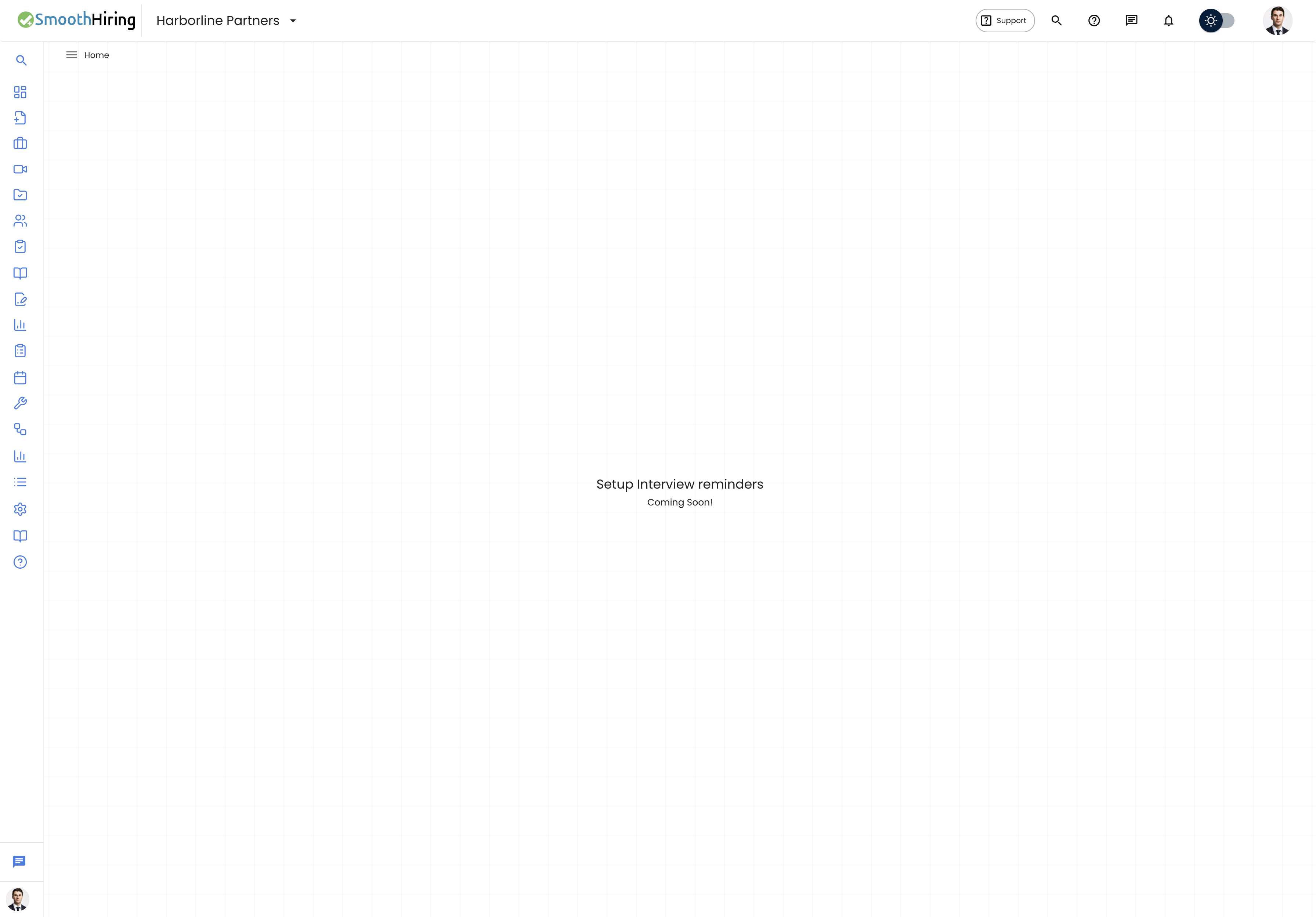Open the first open-book icon in sidebar
Image resolution: width=1316 pixels, height=917 pixels.
tap(20, 273)
